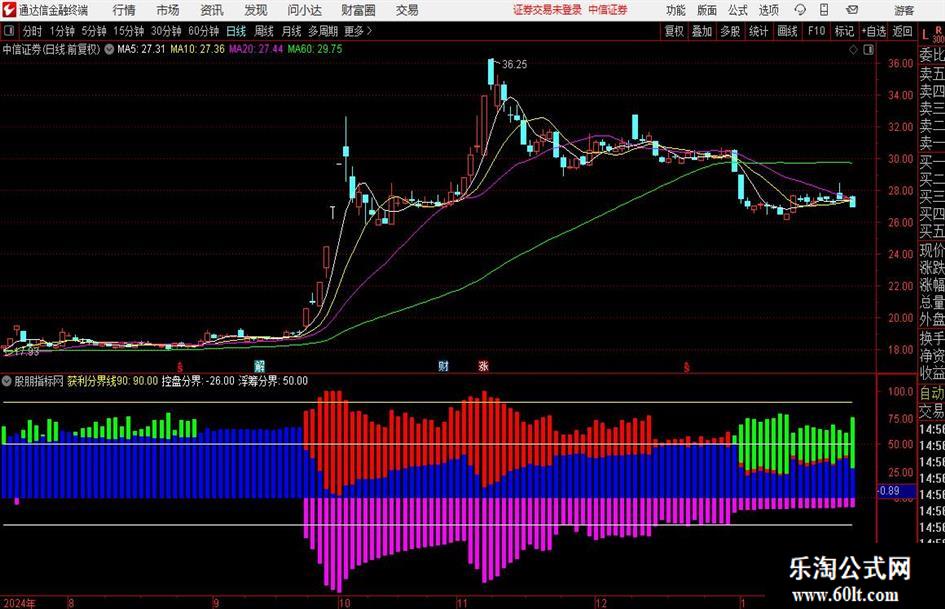This screenshot has height=609, width=945.
Task: Switch to 周线 weekly chart
Action: pos(264,31)
